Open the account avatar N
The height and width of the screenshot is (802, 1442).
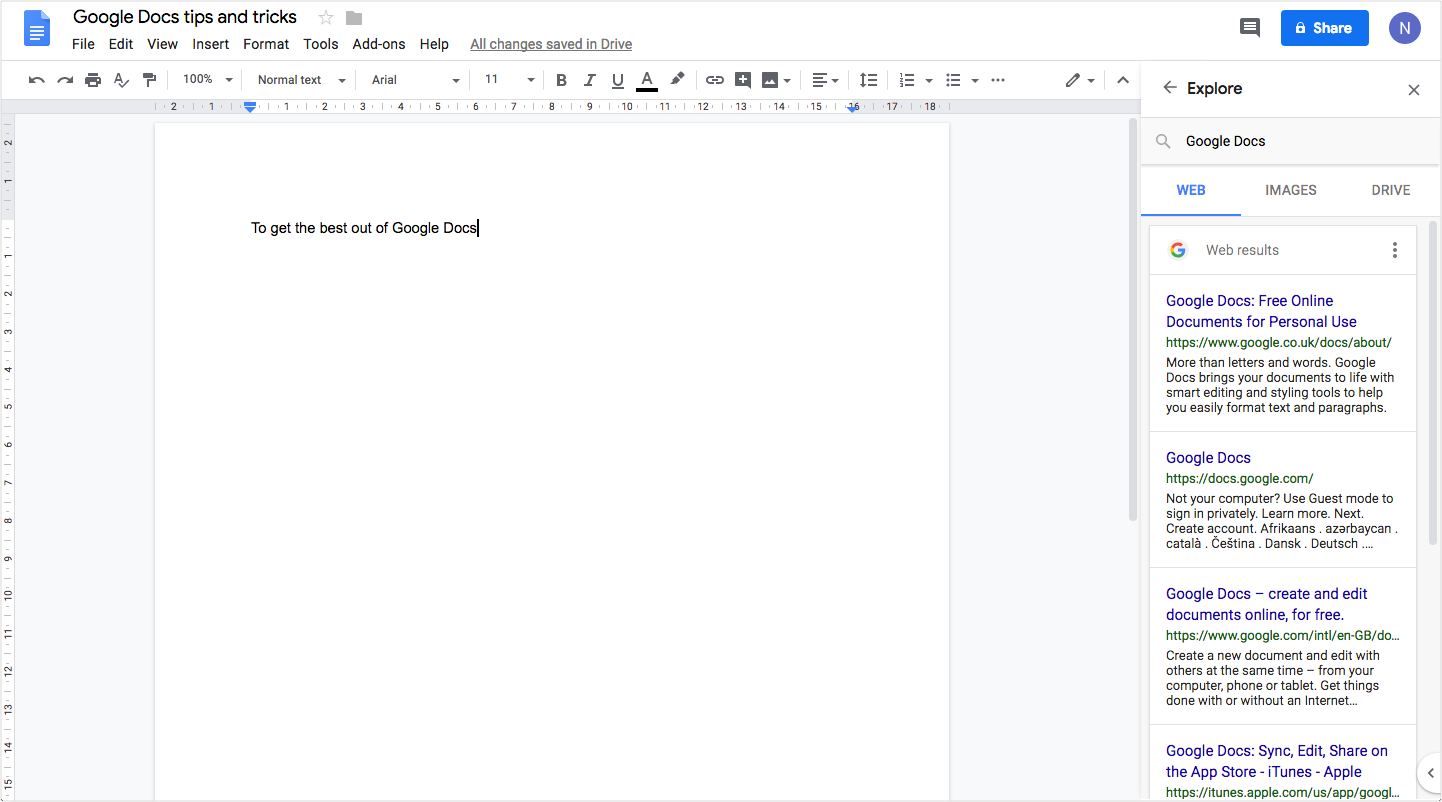coord(1404,28)
